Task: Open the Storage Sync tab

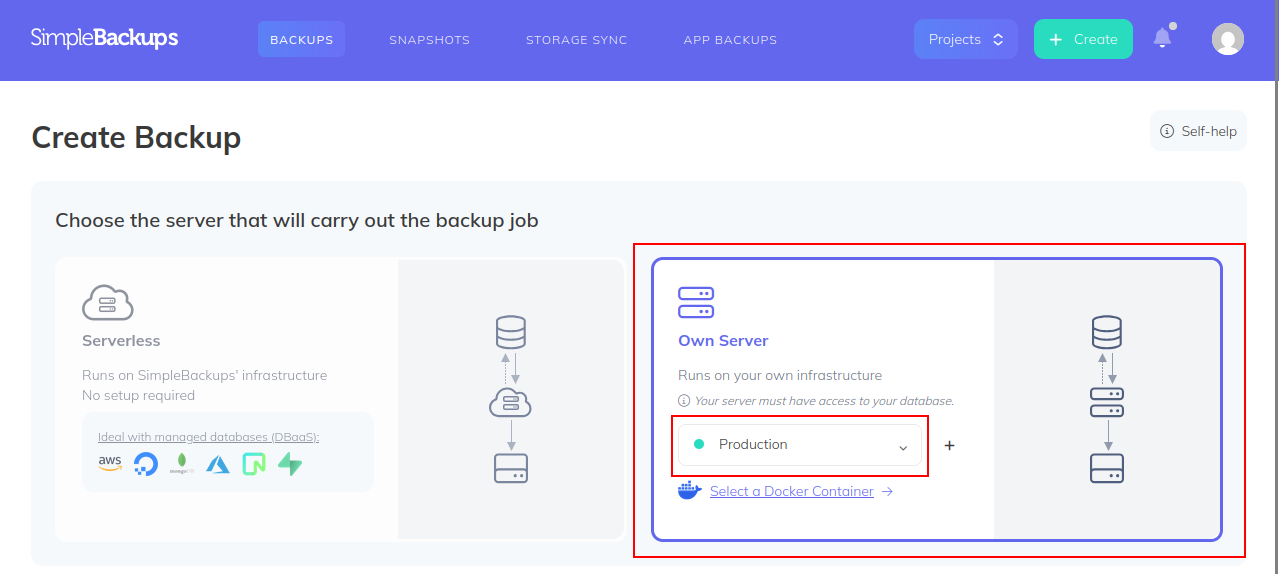Action: click(x=577, y=40)
